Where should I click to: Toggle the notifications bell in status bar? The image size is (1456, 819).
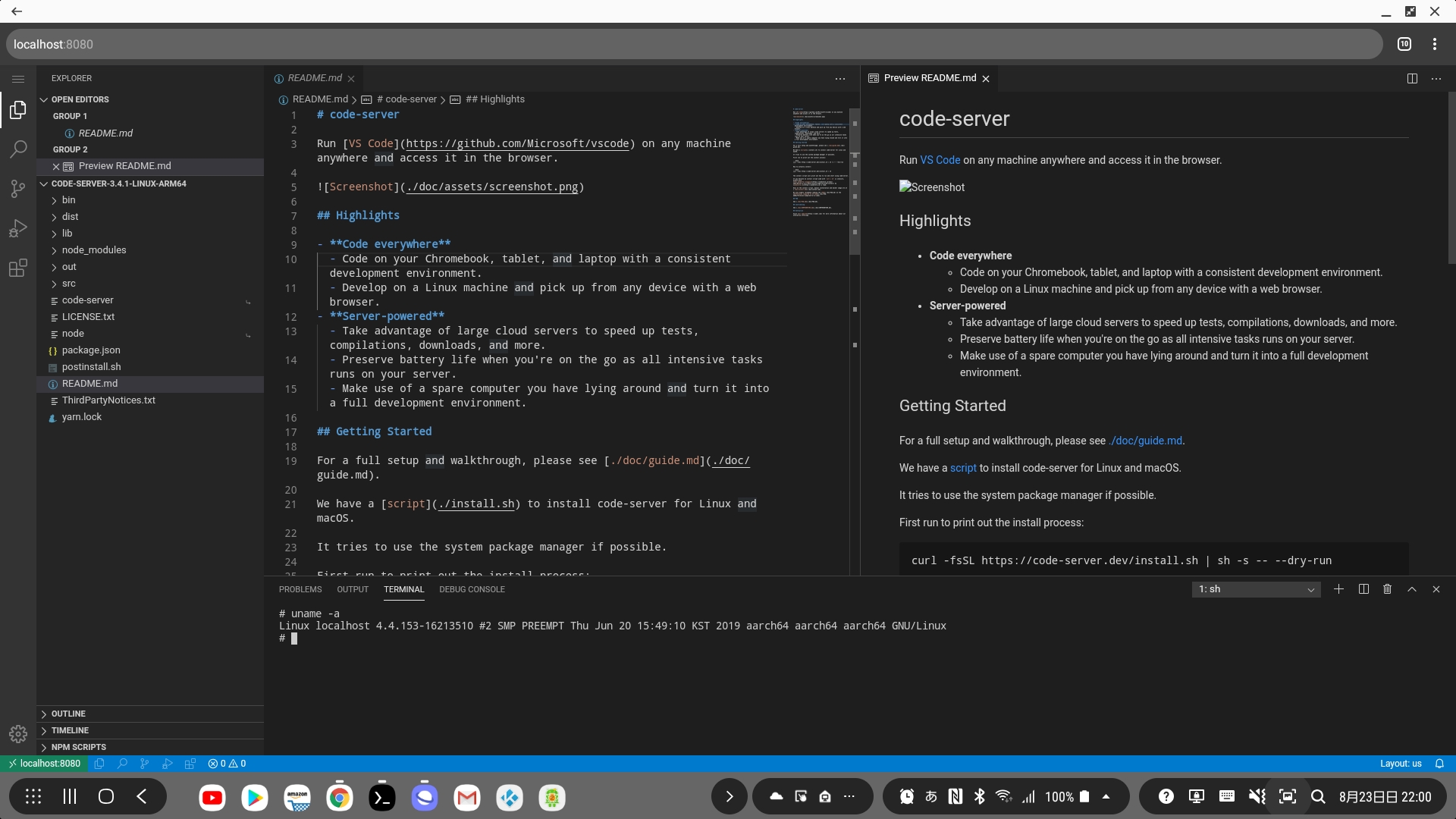pyautogui.click(x=1439, y=764)
